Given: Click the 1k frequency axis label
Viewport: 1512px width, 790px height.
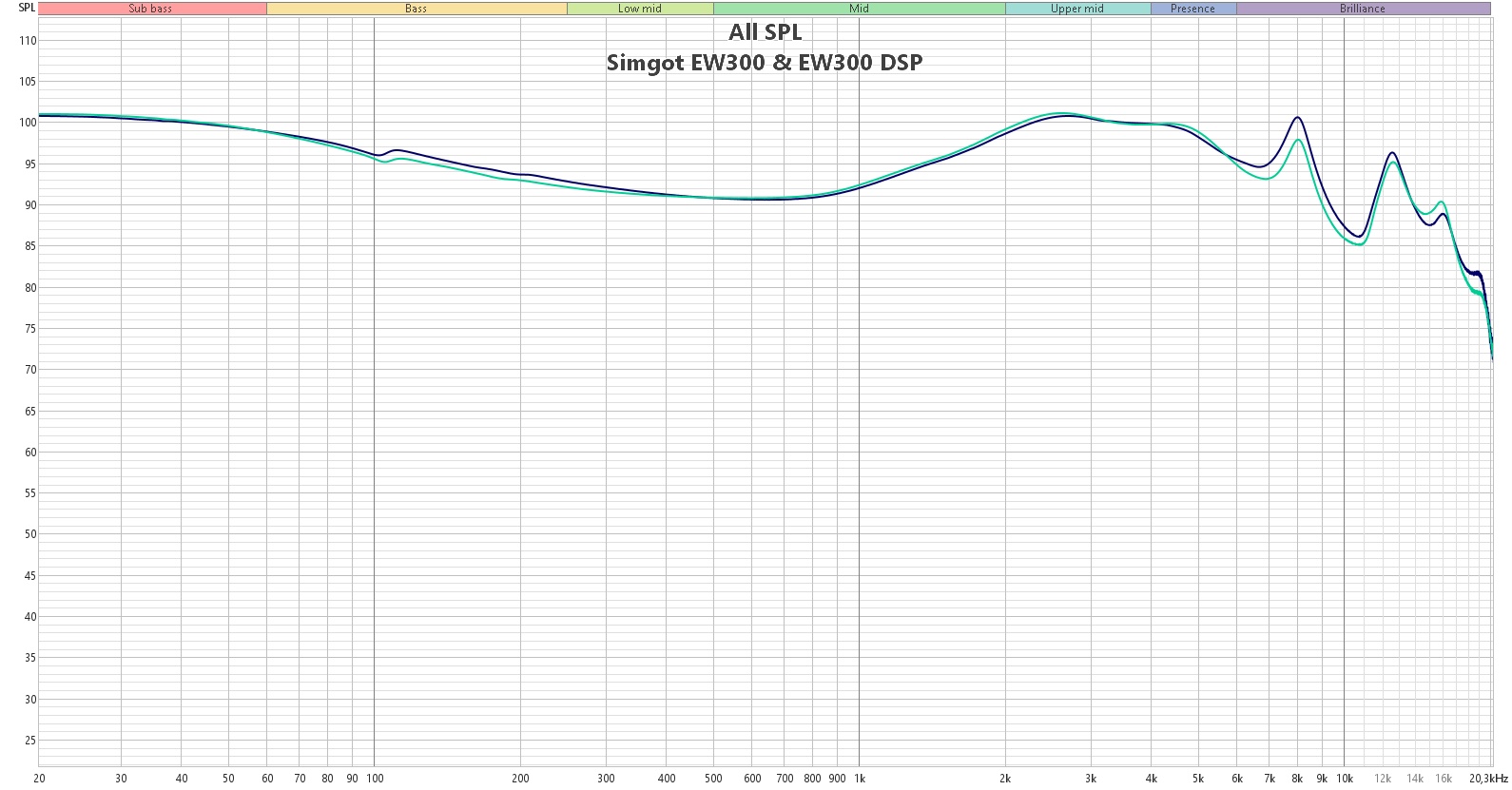Looking at the screenshot, I should [860, 779].
